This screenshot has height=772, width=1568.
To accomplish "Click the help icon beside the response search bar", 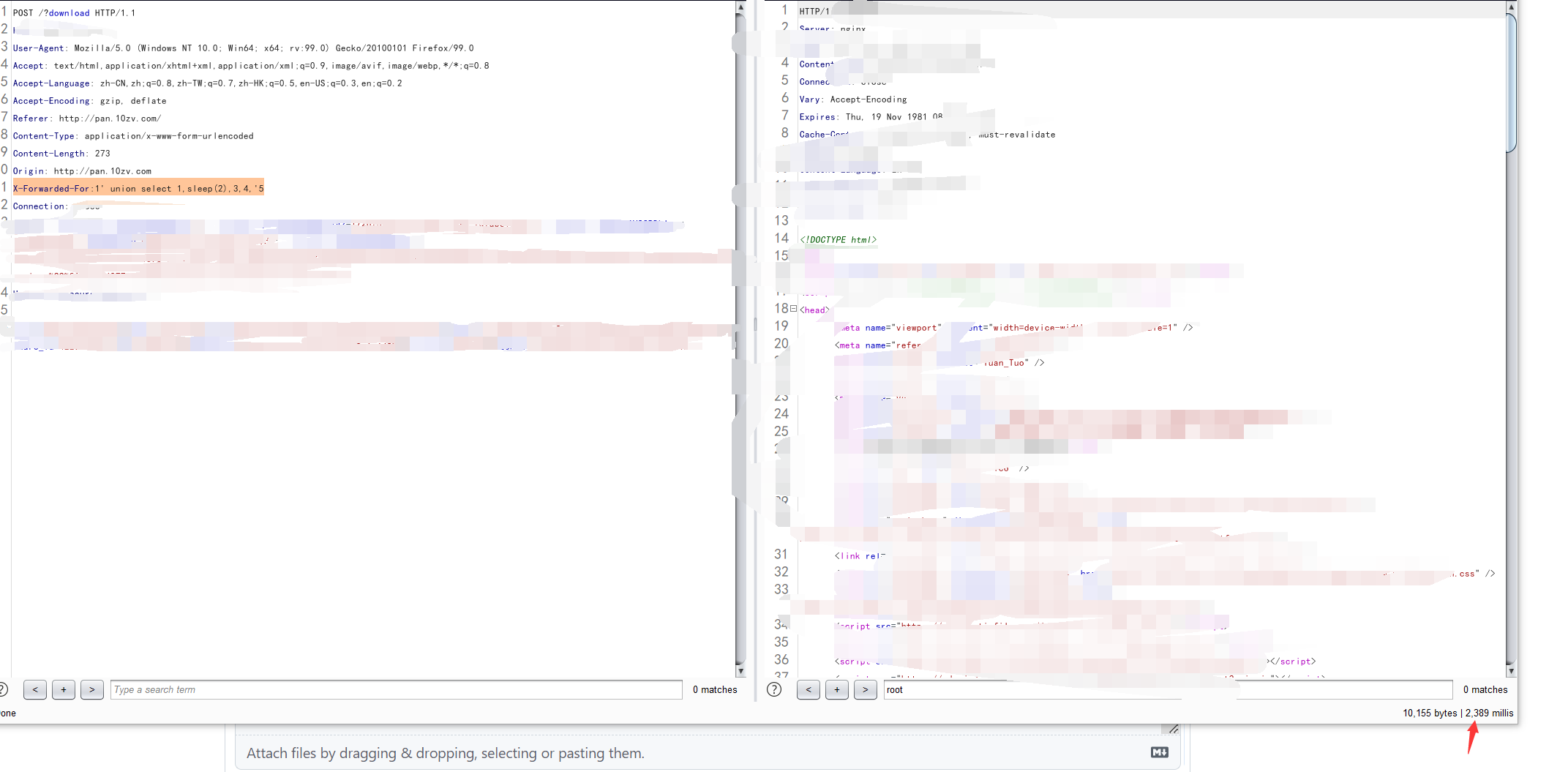I will tap(773, 689).
